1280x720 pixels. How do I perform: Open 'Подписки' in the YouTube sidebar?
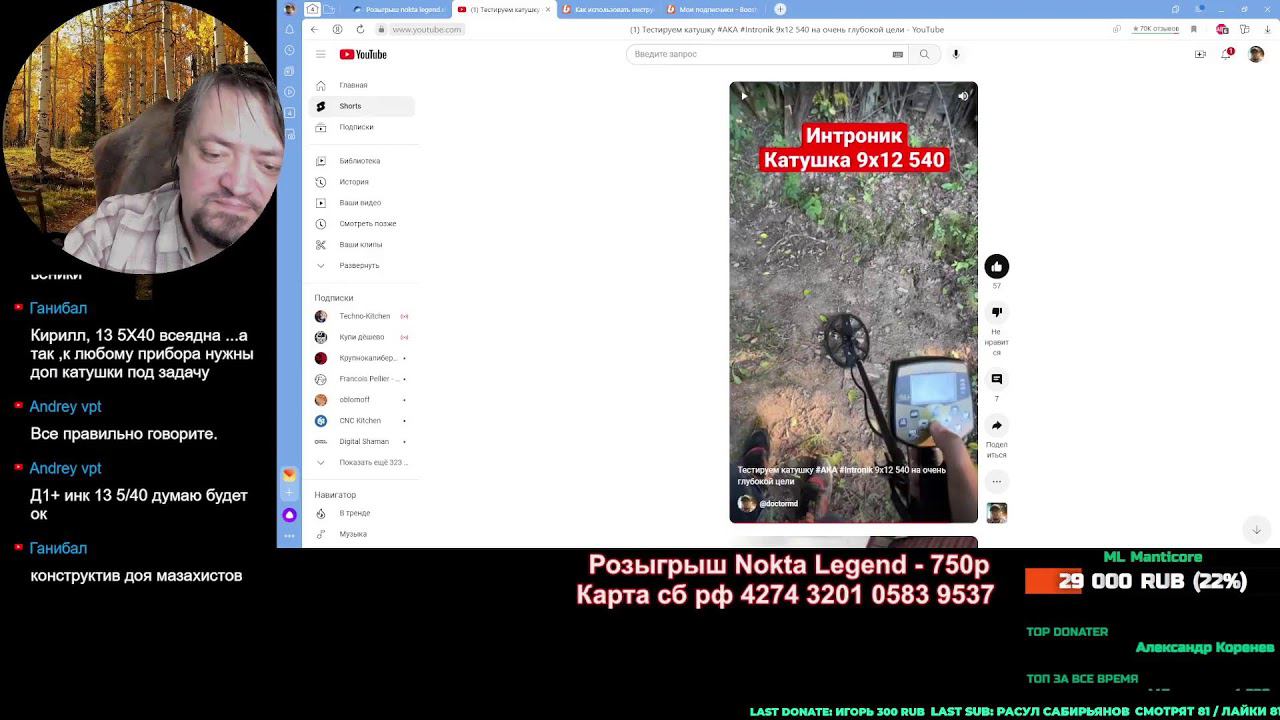click(x=362, y=127)
